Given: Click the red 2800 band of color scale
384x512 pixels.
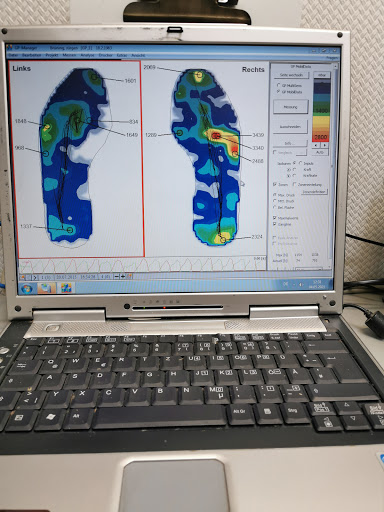Looking at the screenshot, I should pyautogui.click(x=321, y=137).
